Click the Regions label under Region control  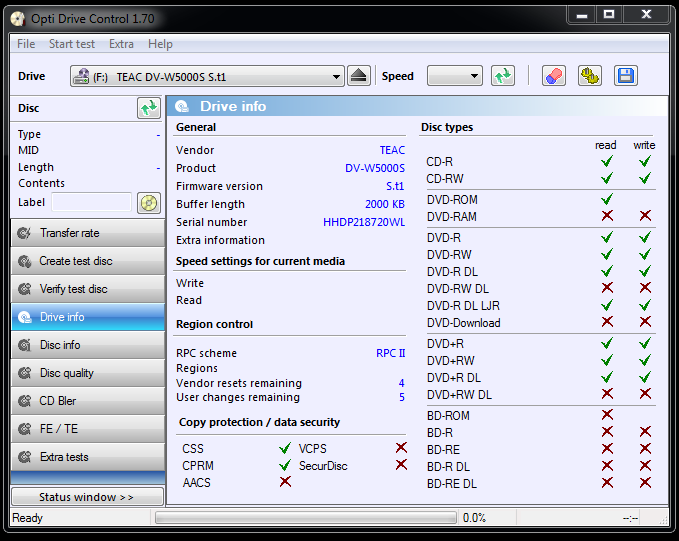click(197, 368)
